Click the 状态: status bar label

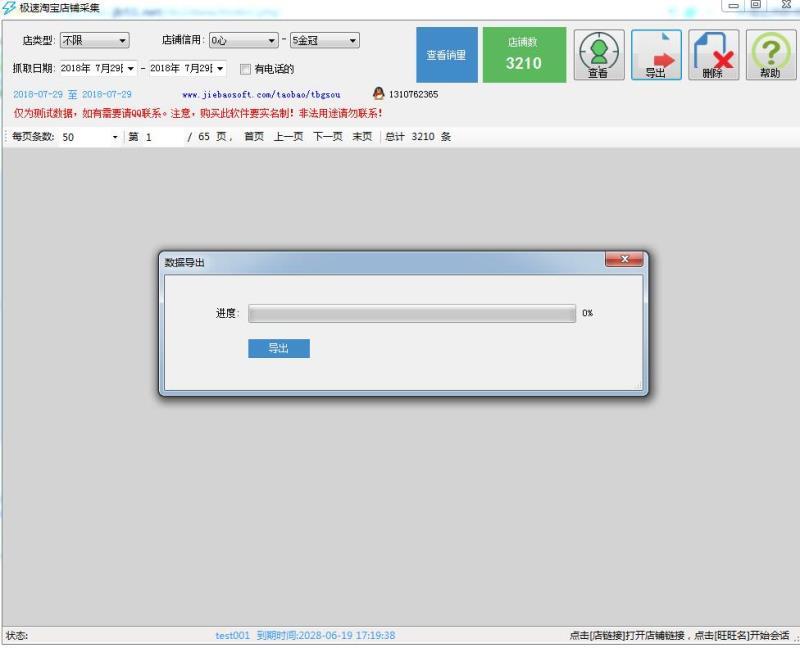tap(17, 635)
